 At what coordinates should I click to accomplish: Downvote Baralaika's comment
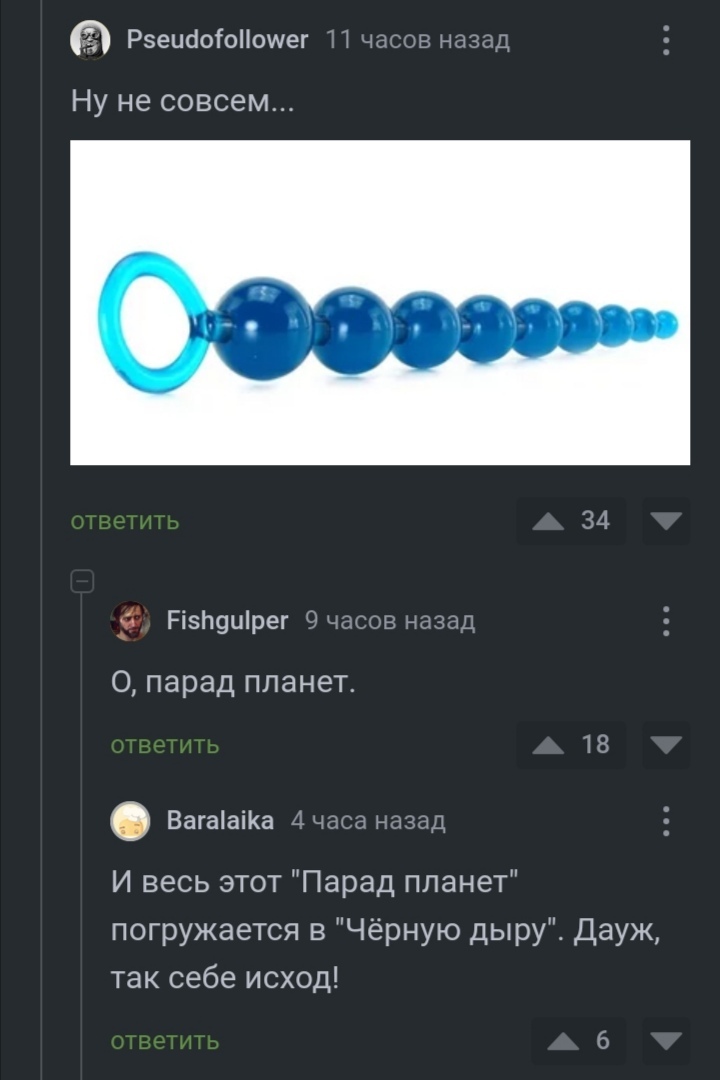click(x=666, y=1041)
